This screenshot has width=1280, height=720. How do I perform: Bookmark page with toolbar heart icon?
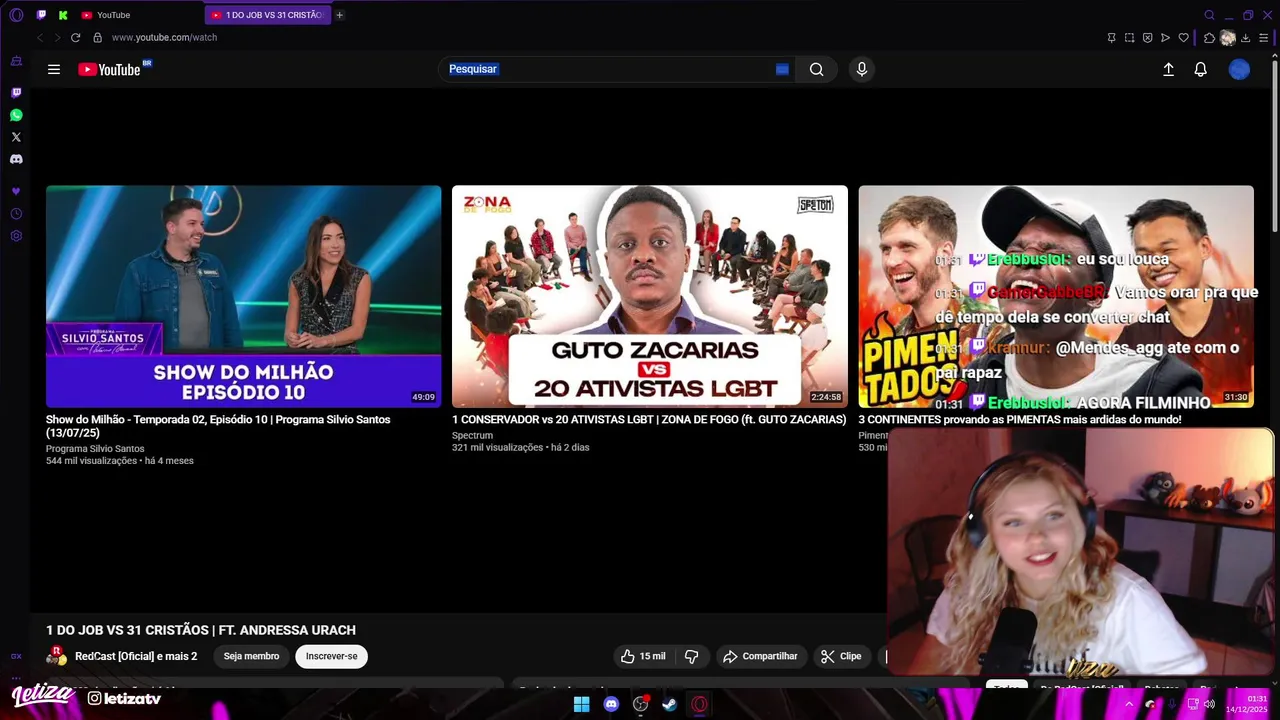pos(1183,38)
